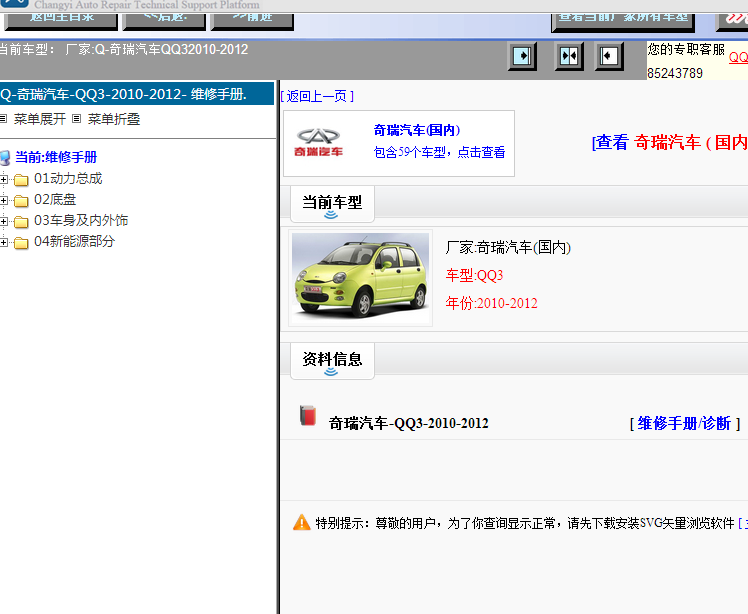Expand the 03车身及内外饰 folder node
748x614 pixels.
pos(4,221)
